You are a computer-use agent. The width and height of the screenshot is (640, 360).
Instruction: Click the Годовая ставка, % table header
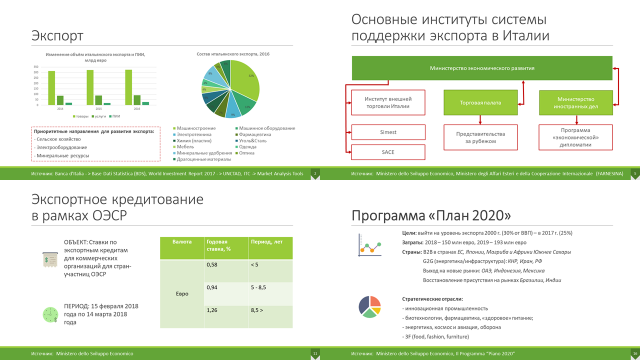226,248
